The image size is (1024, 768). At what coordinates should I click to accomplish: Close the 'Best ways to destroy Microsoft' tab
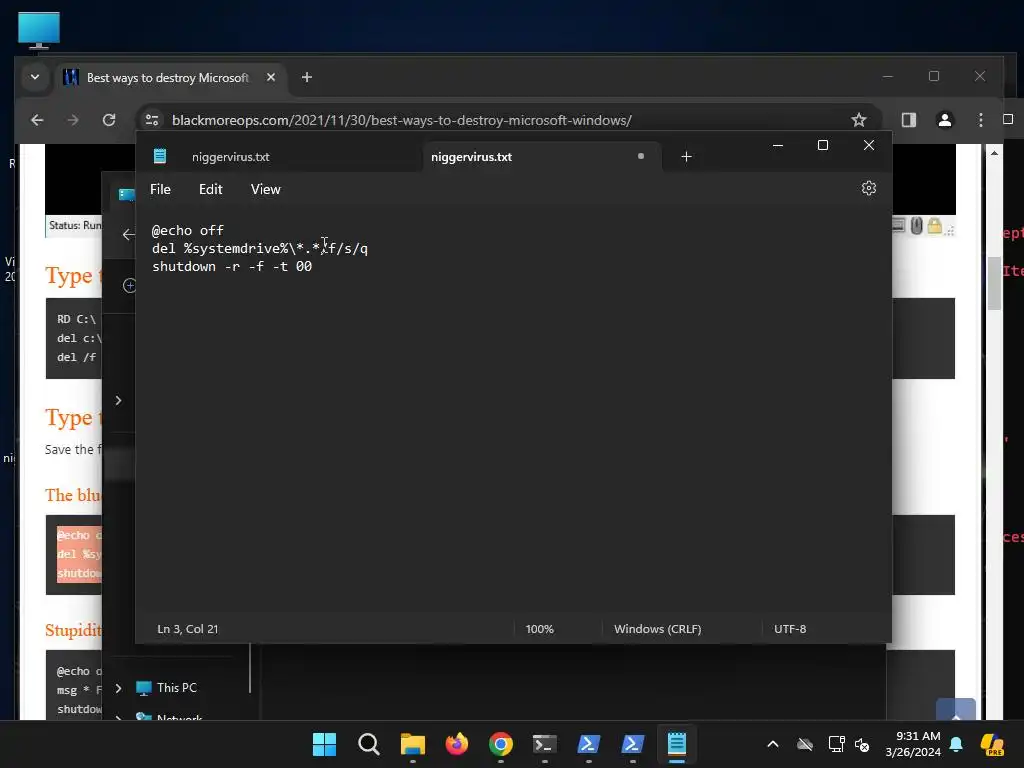pyautogui.click(x=270, y=77)
